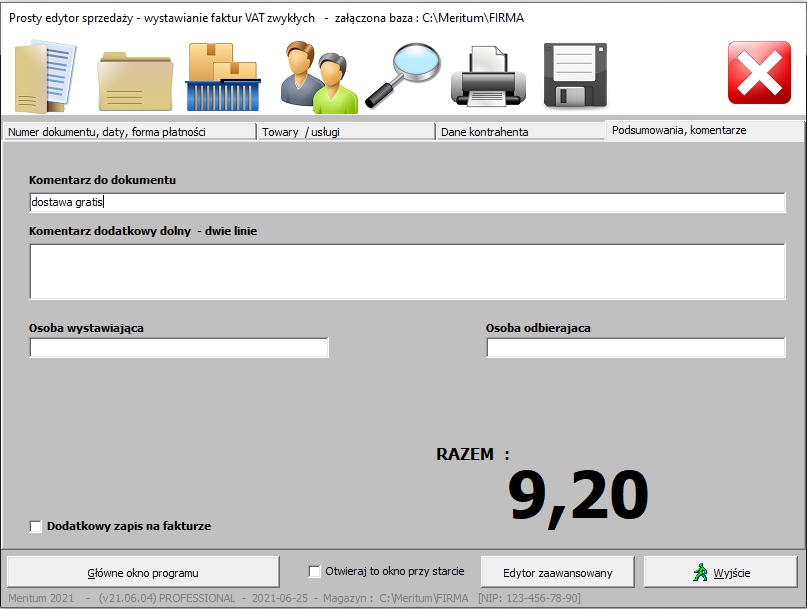This screenshot has height=609, width=807.
Task: Open the contractors people icon
Action: 318,77
